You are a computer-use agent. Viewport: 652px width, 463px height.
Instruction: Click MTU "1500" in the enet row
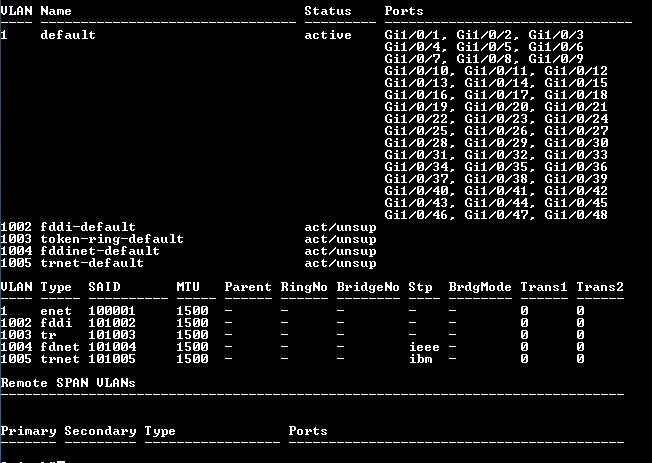click(x=192, y=311)
